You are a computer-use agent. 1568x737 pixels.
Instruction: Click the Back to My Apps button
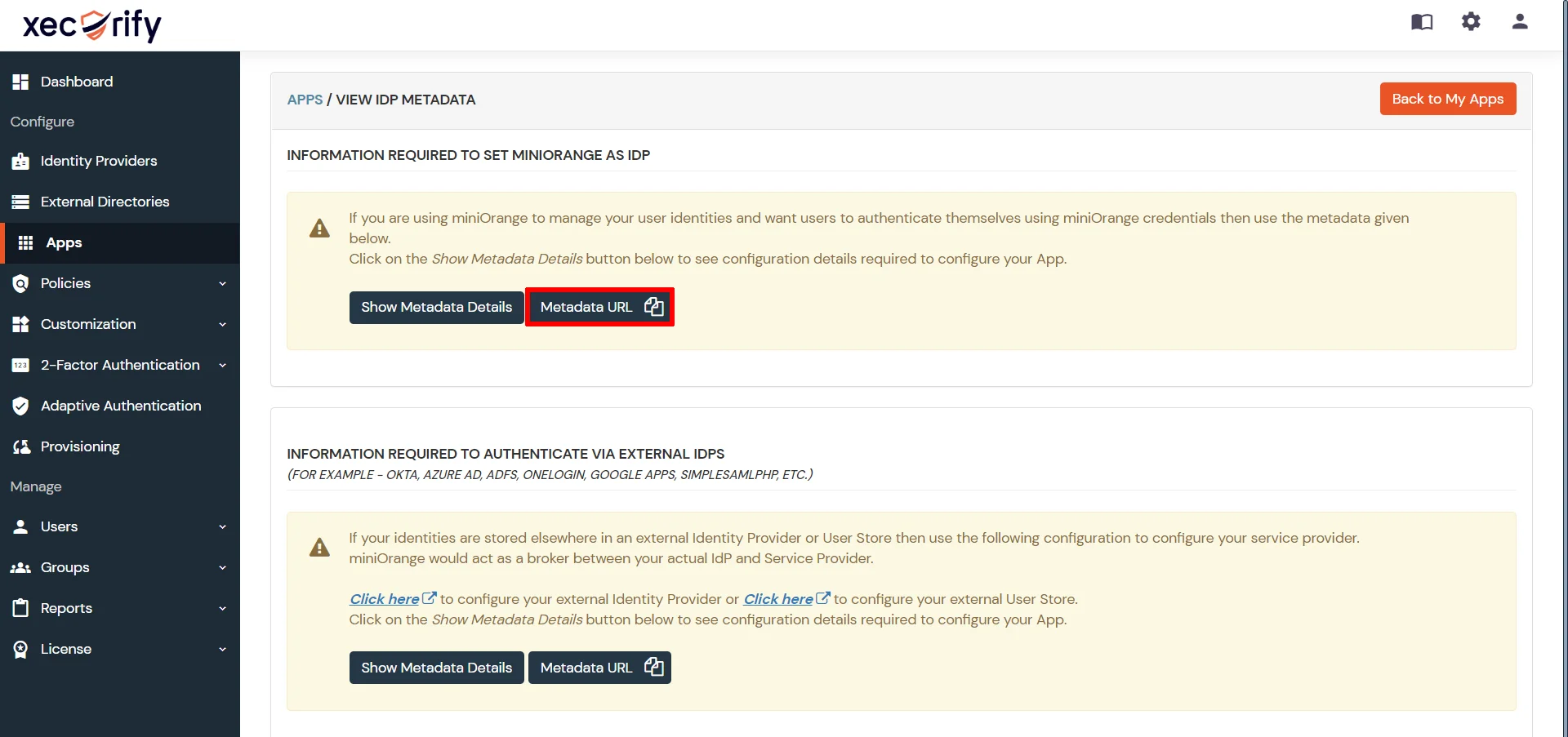1448,99
